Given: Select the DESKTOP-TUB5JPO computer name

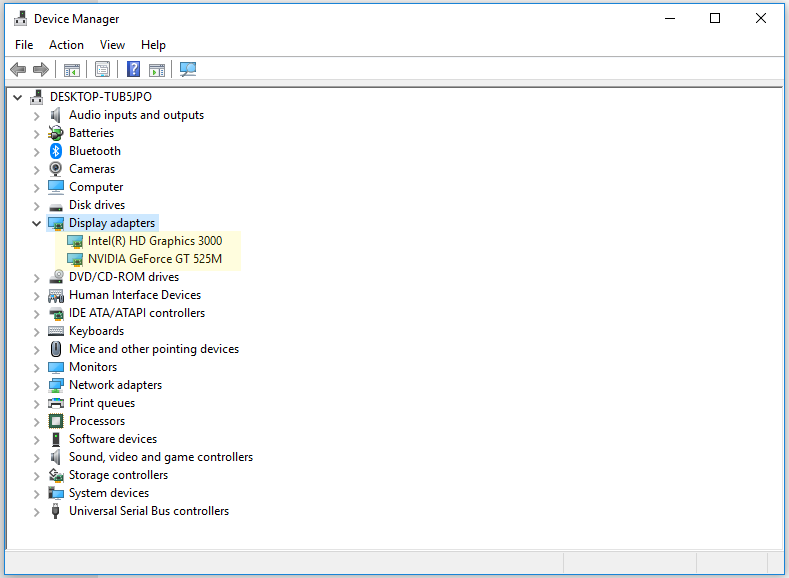Looking at the screenshot, I should (101, 97).
